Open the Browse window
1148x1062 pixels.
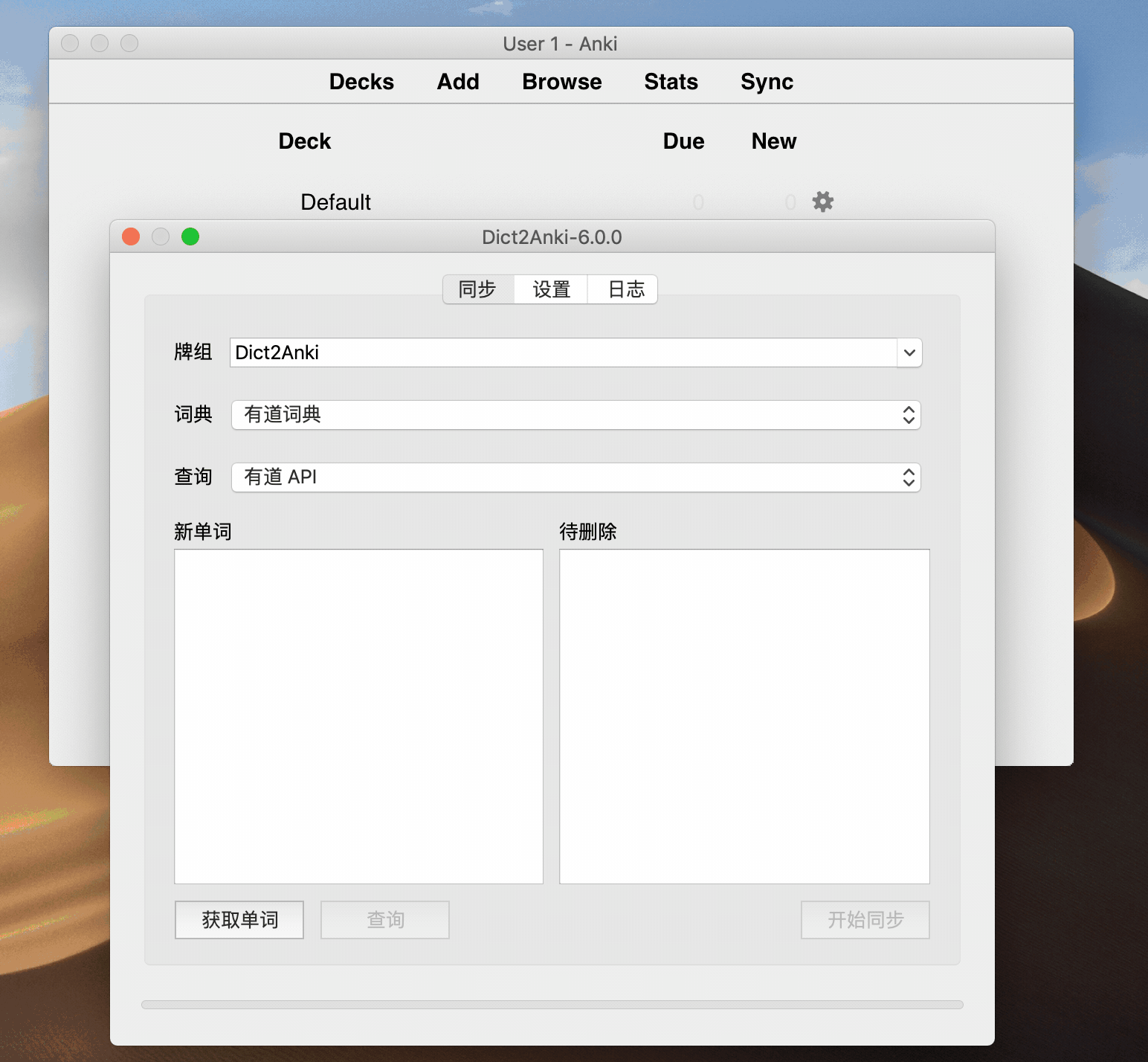[x=561, y=82]
